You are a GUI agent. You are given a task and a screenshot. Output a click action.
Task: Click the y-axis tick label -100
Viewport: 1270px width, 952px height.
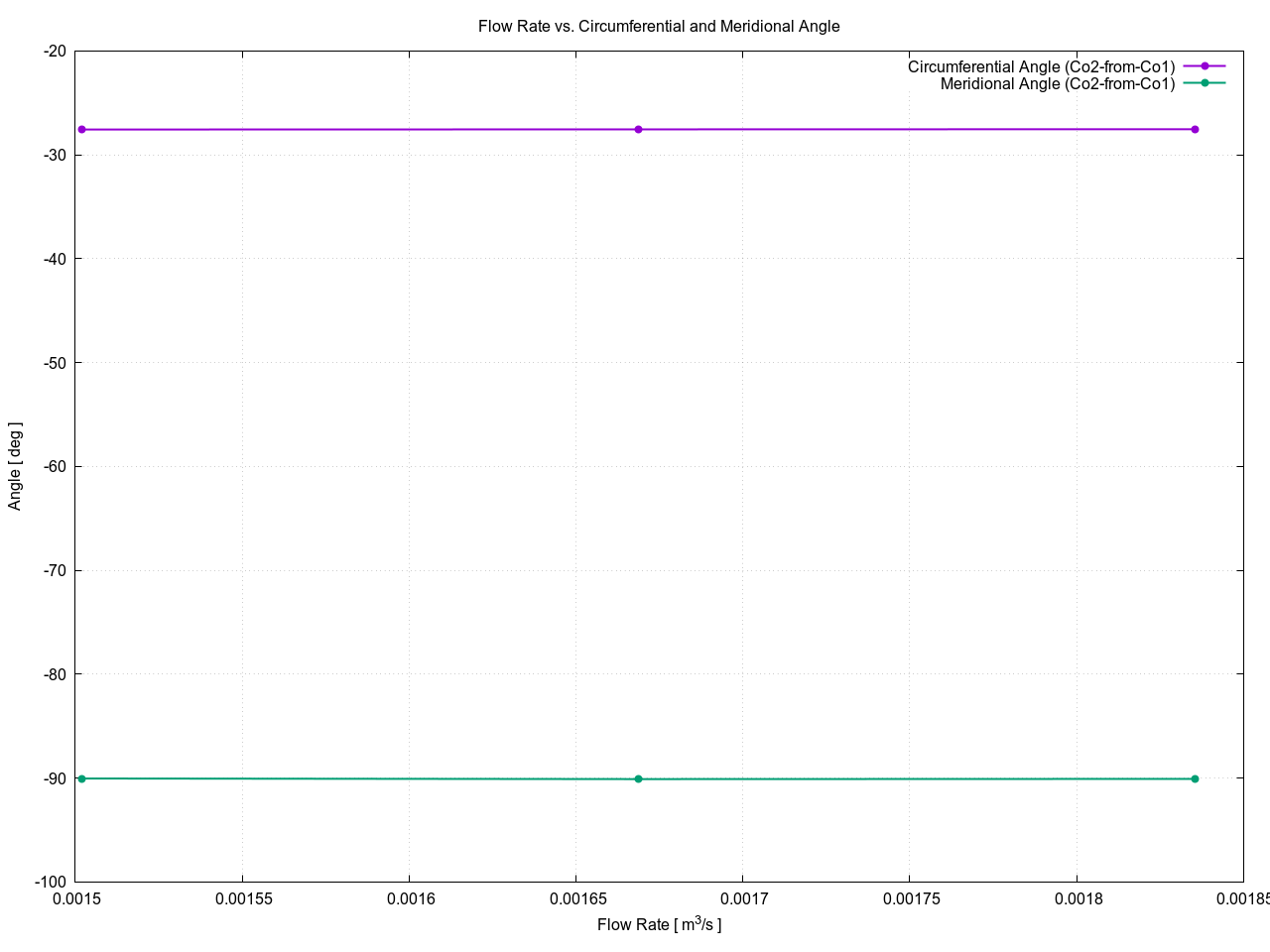pos(52,883)
